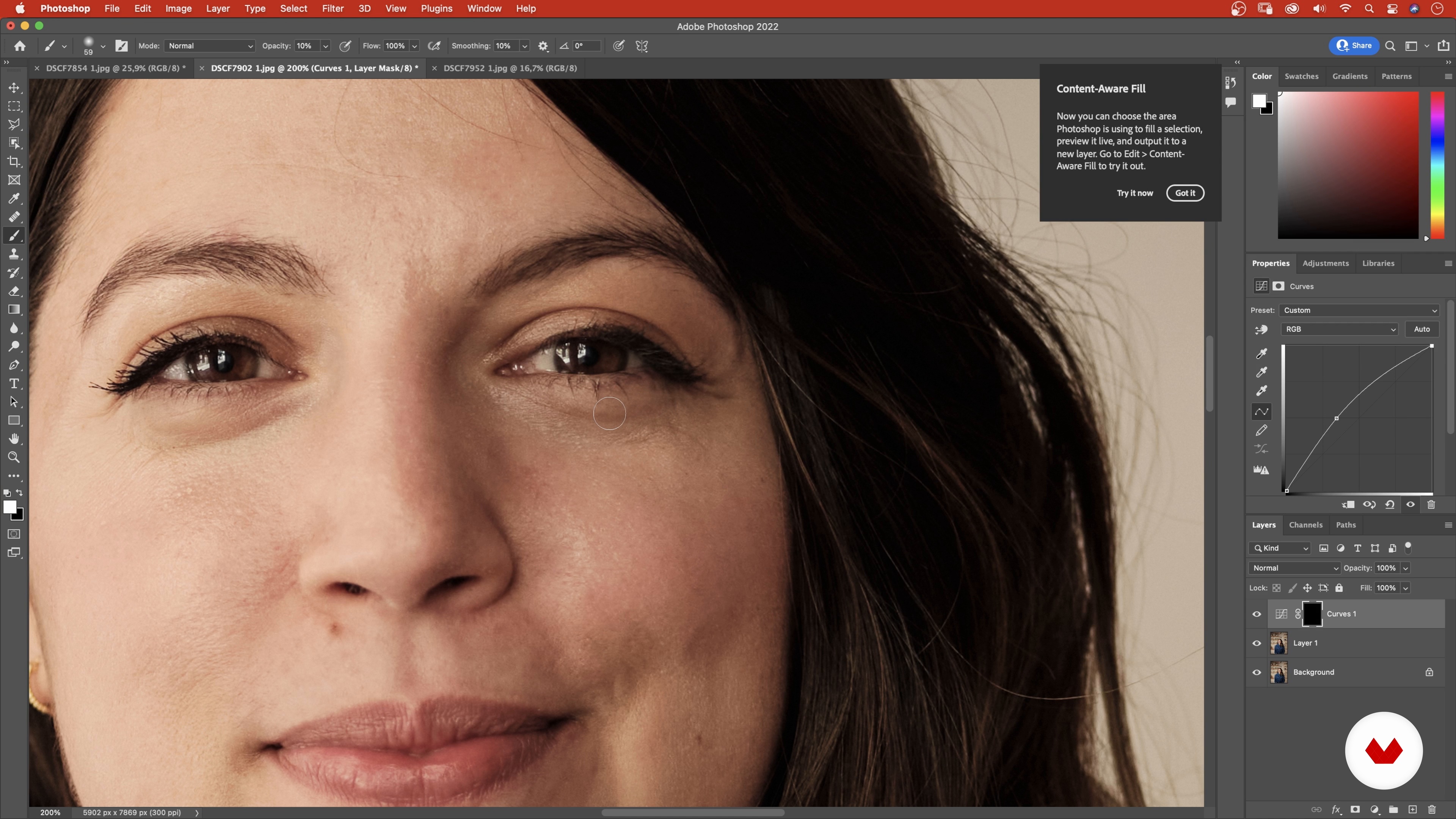Open the brush Mode dropdown

click(x=210, y=46)
